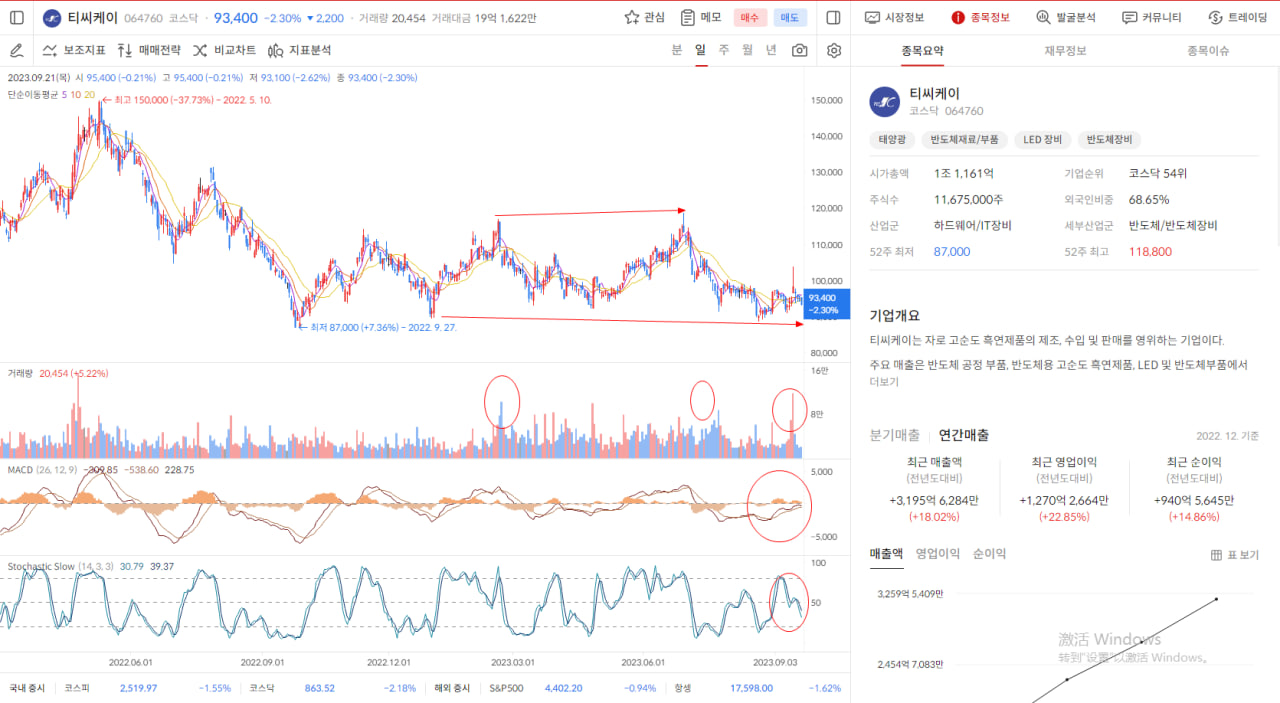The width and height of the screenshot is (1280, 703).
Task: Click 코스닥 index 863.52 in ticker
Action: coord(319,688)
